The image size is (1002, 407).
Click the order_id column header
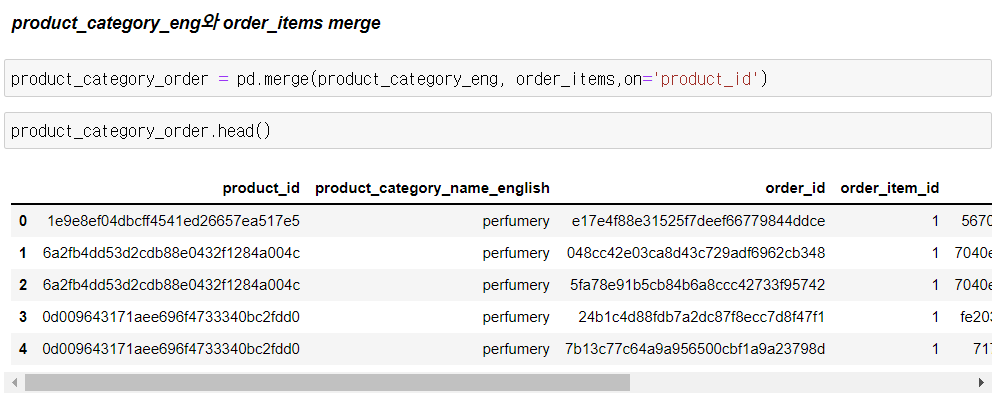(x=795, y=188)
